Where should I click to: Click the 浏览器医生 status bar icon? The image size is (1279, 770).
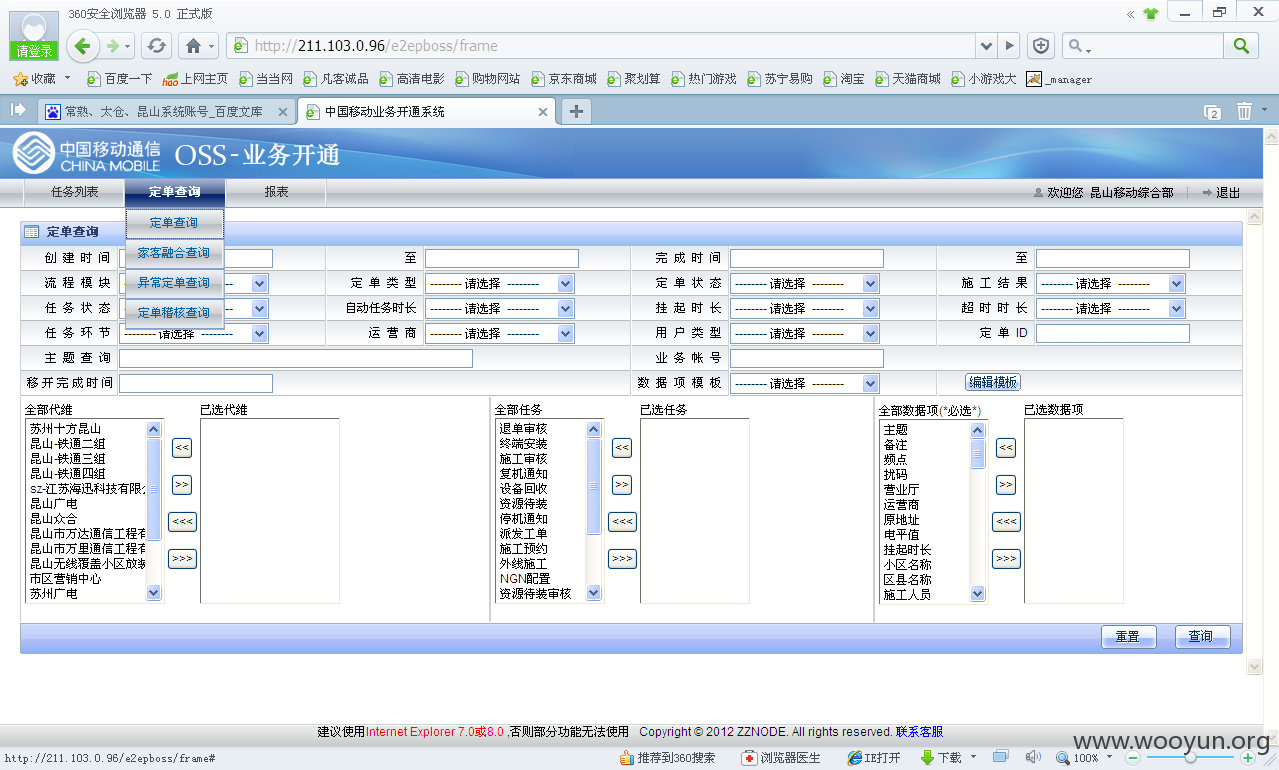(780, 758)
